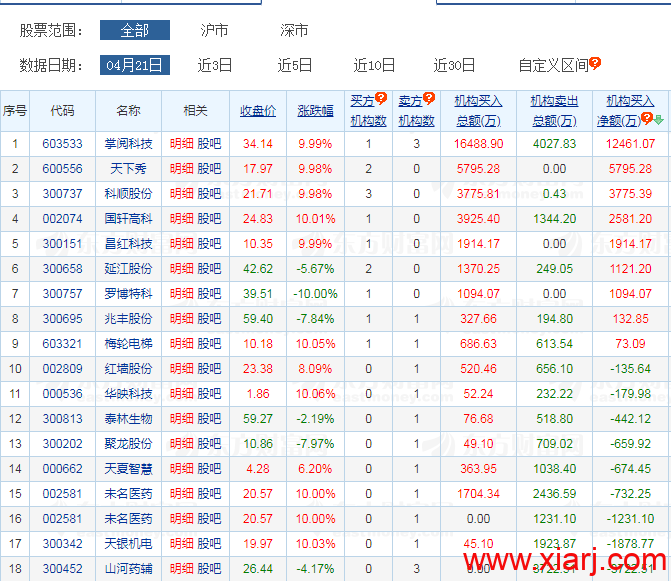The width and height of the screenshot is (671, 581).
Task: Open 股吧 link for 掌阅科技
Action: tap(209, 144)
